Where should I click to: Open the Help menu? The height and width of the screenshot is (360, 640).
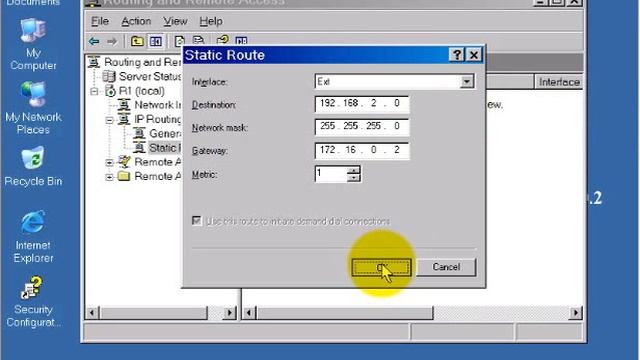pos(211,21)
